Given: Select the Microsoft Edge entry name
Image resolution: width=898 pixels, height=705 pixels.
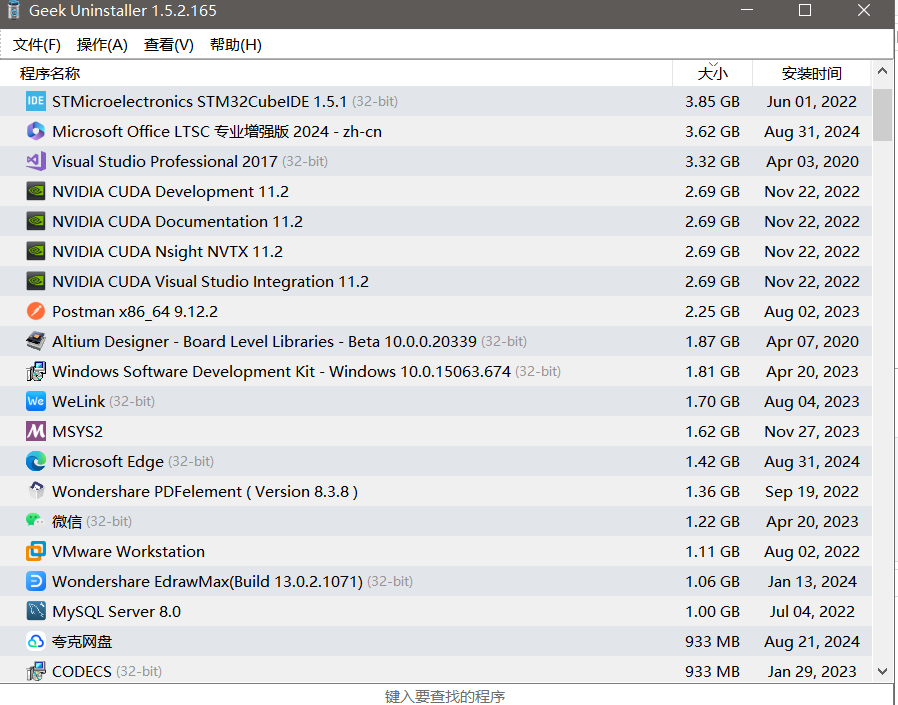Looking at the screenshot, I should (x=108, y=461).
